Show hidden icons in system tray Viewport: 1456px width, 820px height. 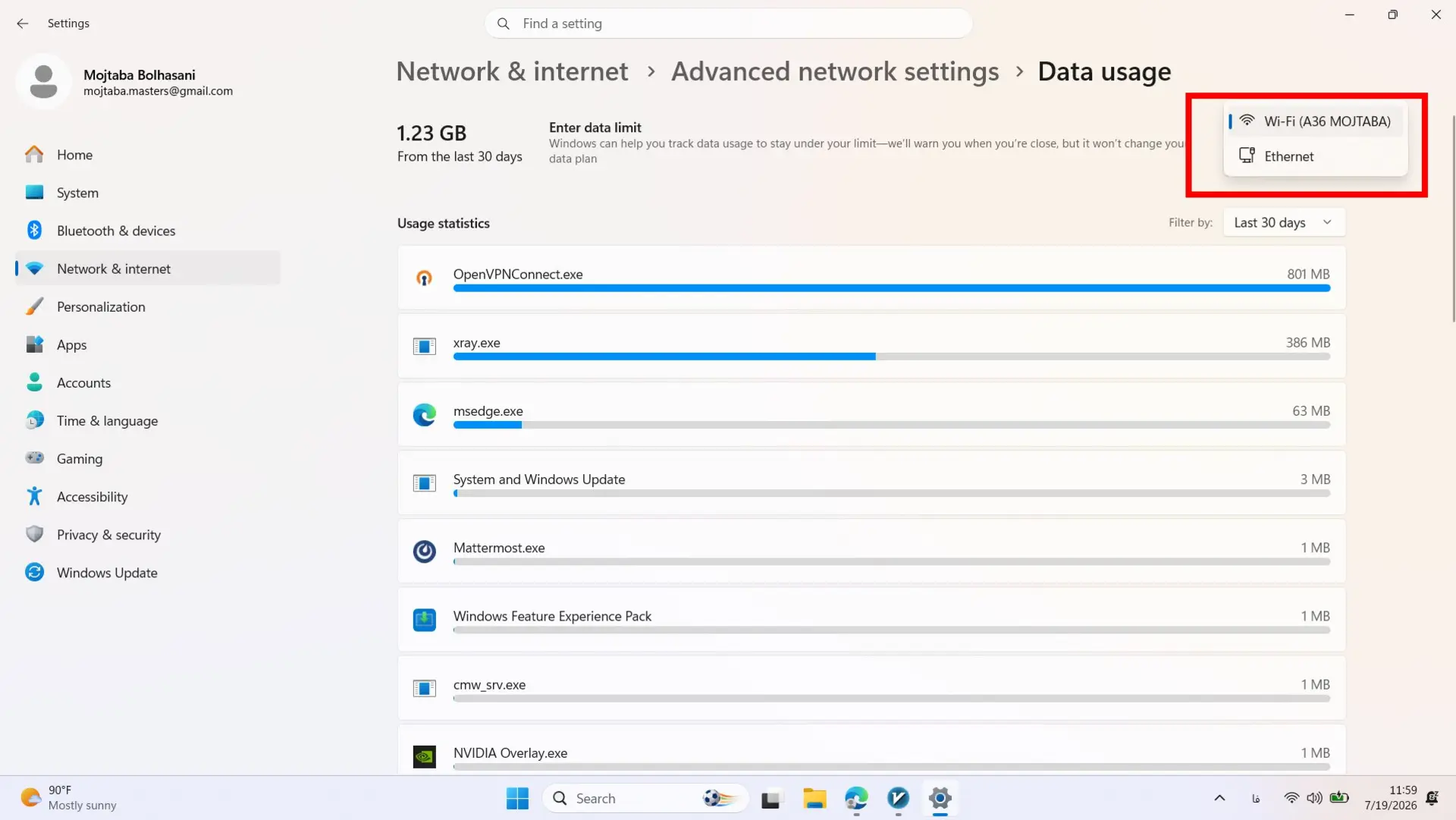(1219, 798)
